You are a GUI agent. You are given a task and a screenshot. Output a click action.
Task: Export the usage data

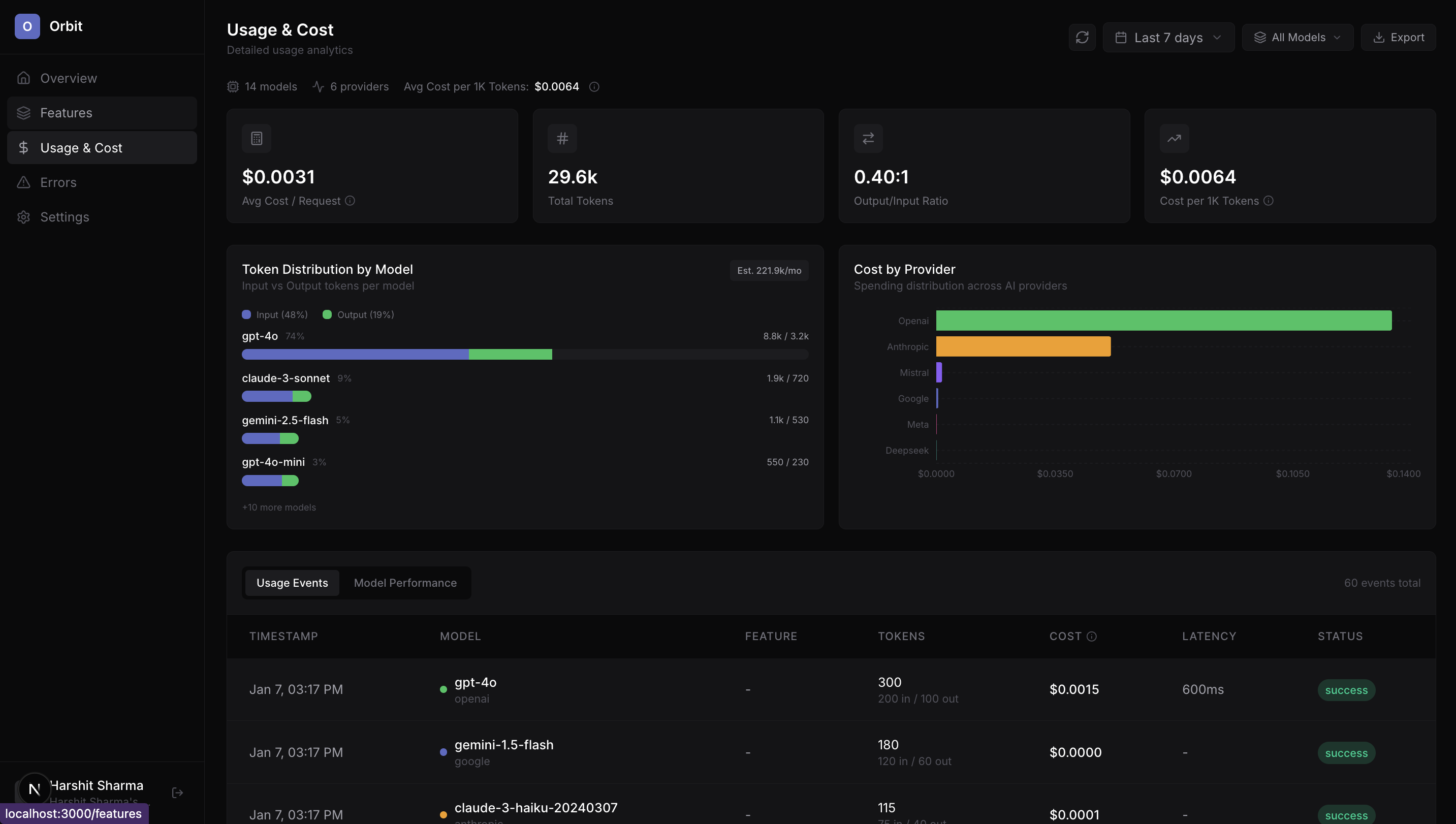pyautogui.click(x=1398, y=38)
